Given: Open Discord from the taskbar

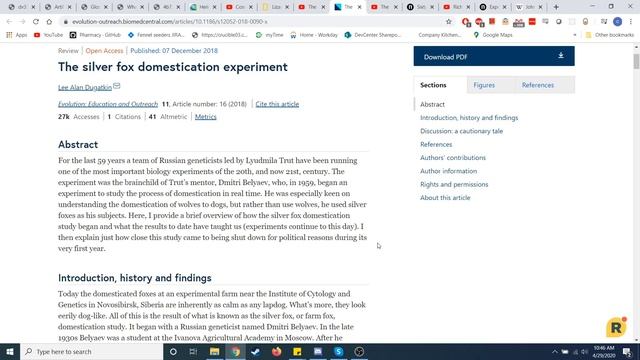Looking at the screenshot, I should coord(318,351).
